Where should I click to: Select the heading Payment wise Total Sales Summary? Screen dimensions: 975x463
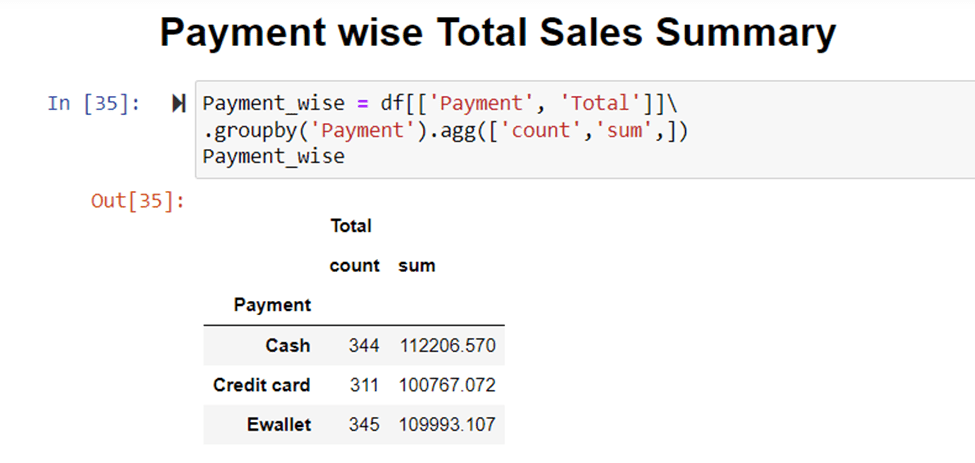click(497, 33)
